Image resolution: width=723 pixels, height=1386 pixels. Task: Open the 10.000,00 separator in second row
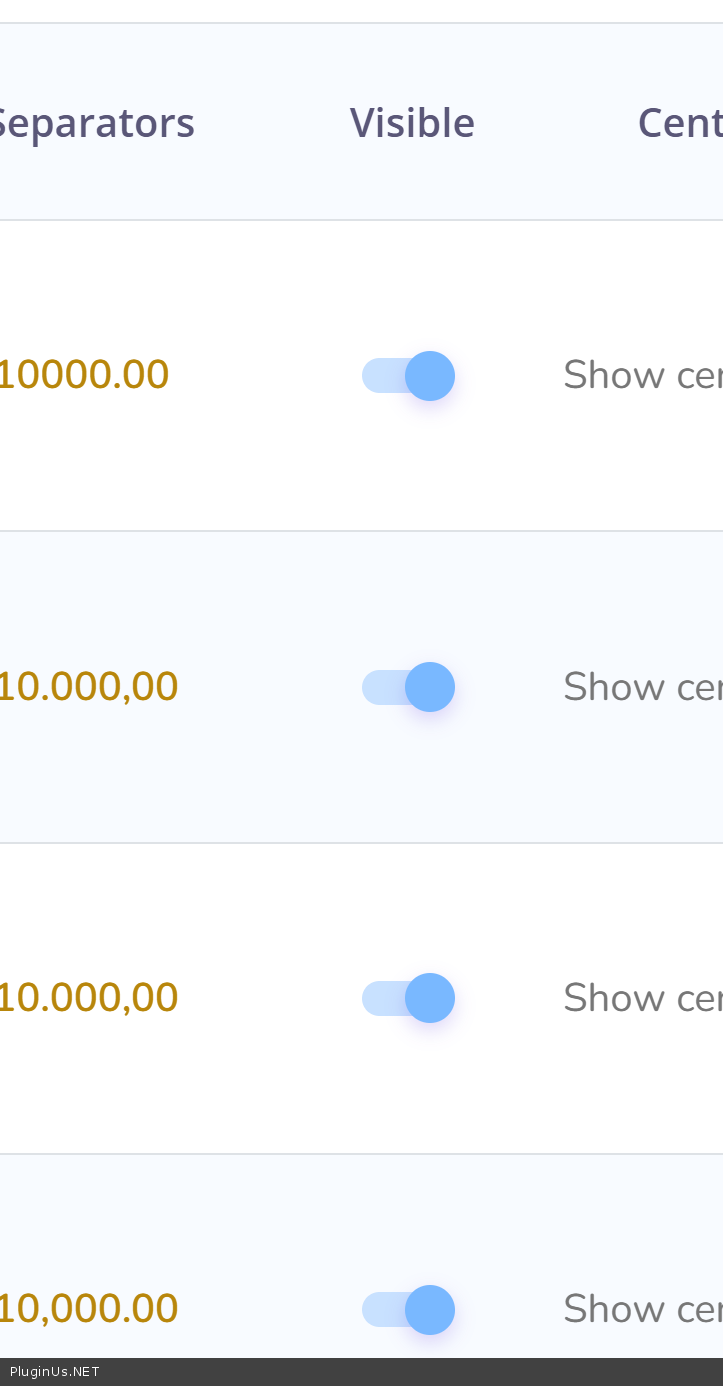pos(88,687)
